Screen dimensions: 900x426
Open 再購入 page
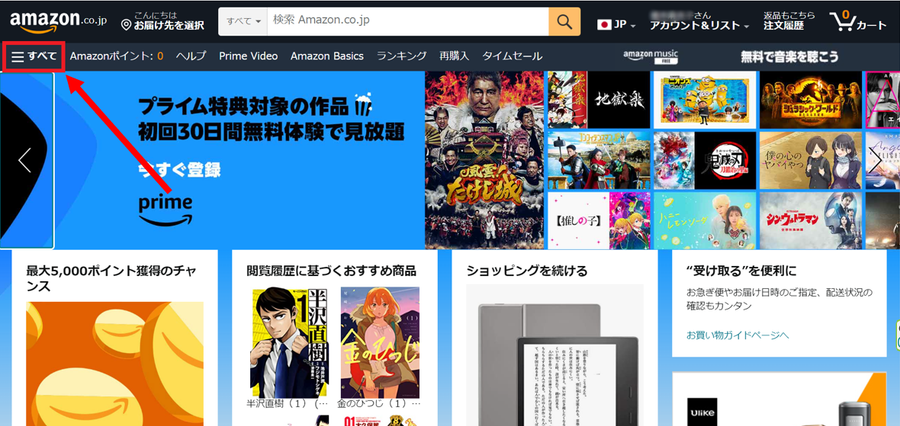pyautogui.click(x=454, y=56)
